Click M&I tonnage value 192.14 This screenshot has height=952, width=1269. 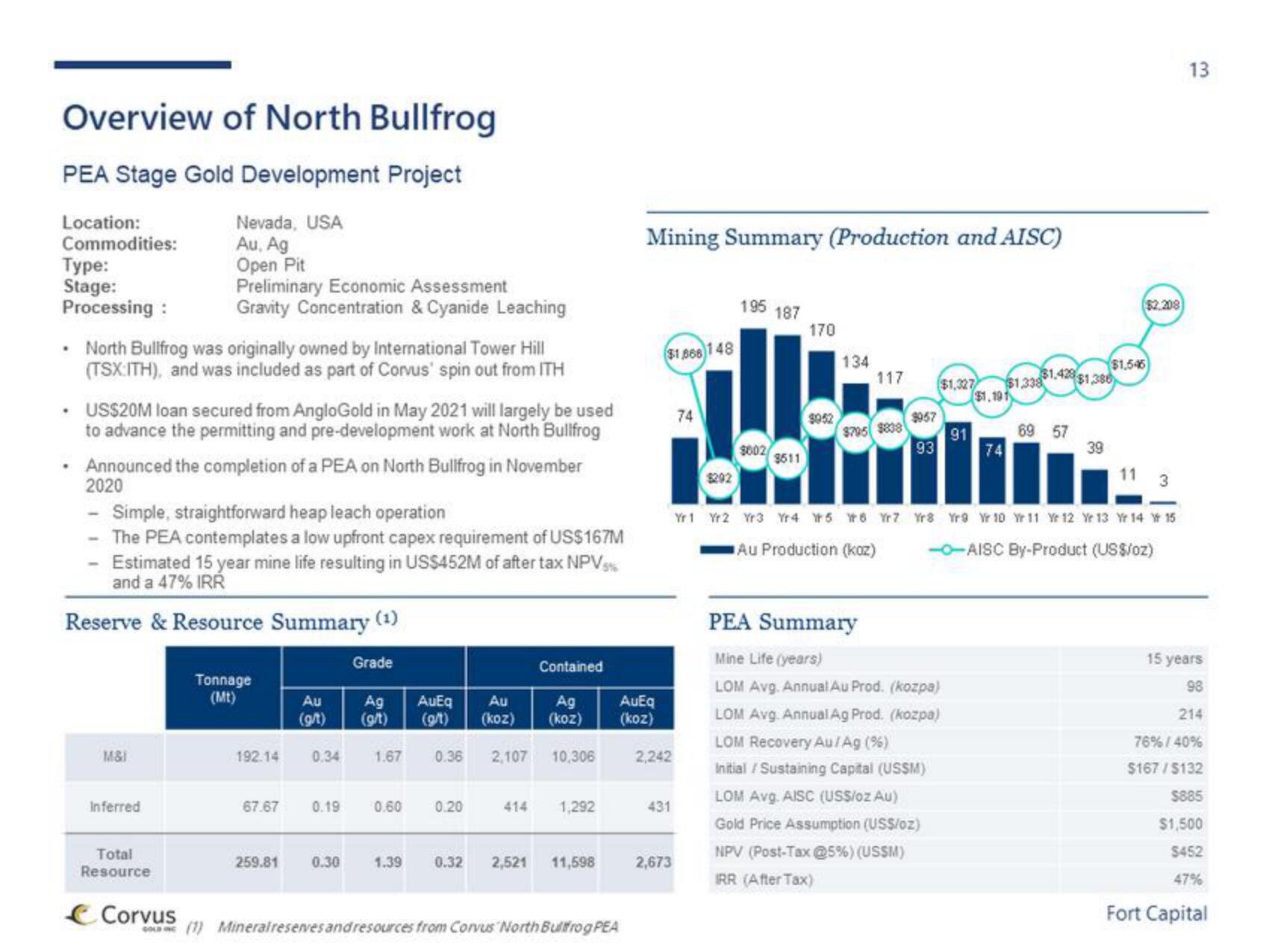(257, 757)
